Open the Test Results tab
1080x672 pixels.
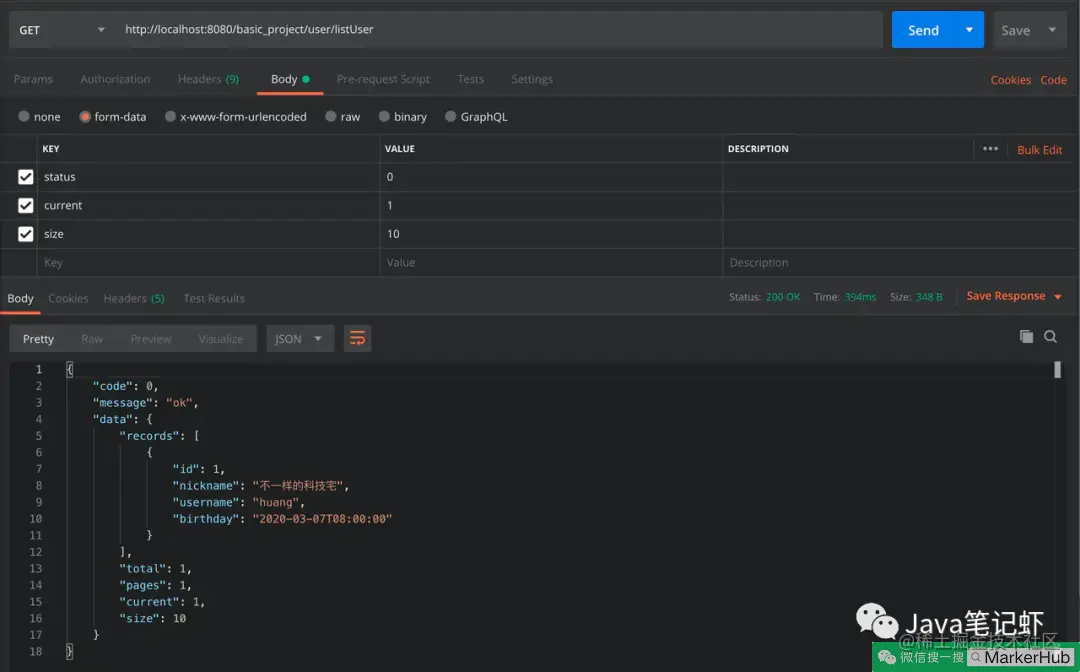point(214,298)
